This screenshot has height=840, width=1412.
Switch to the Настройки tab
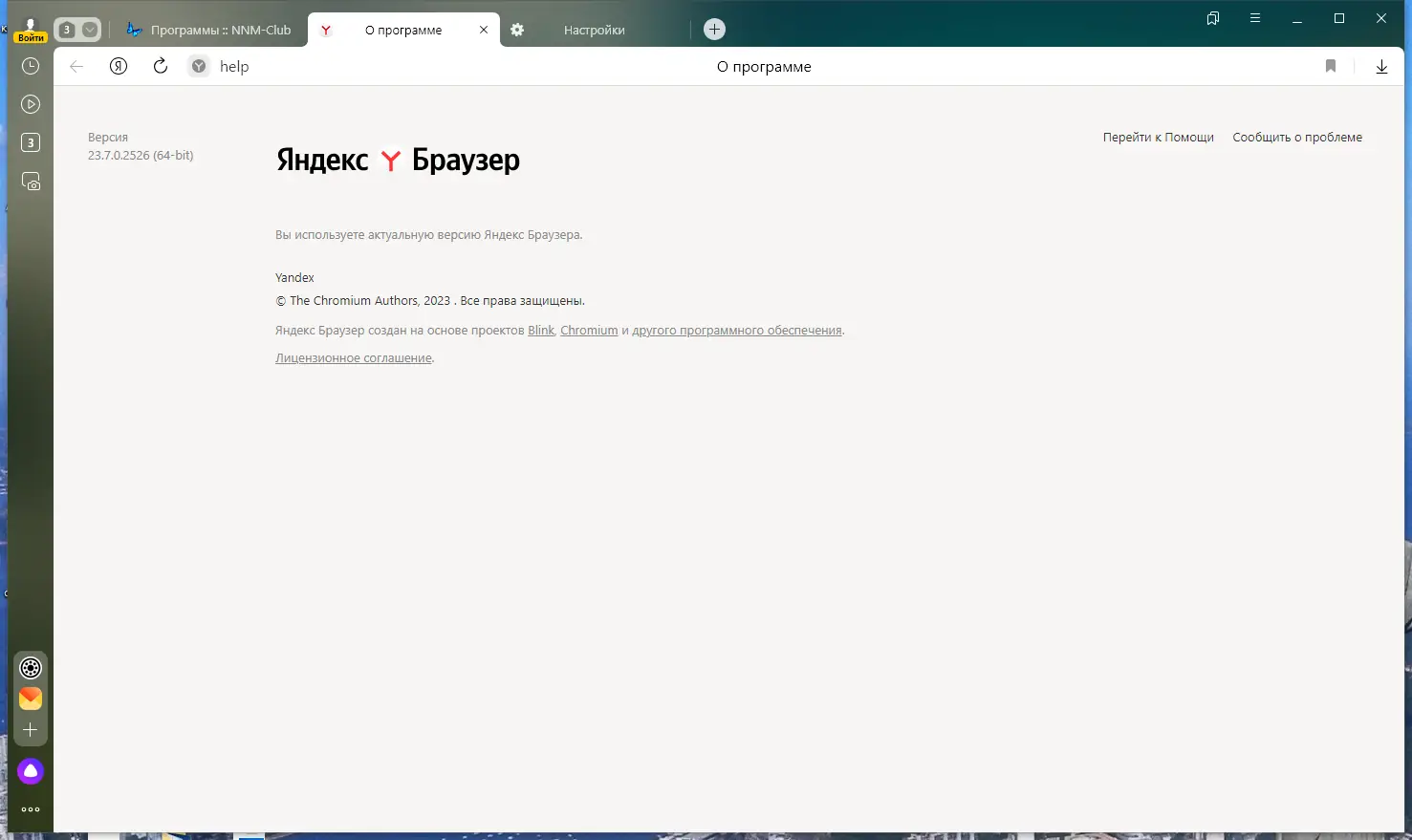tap(593, 30)
